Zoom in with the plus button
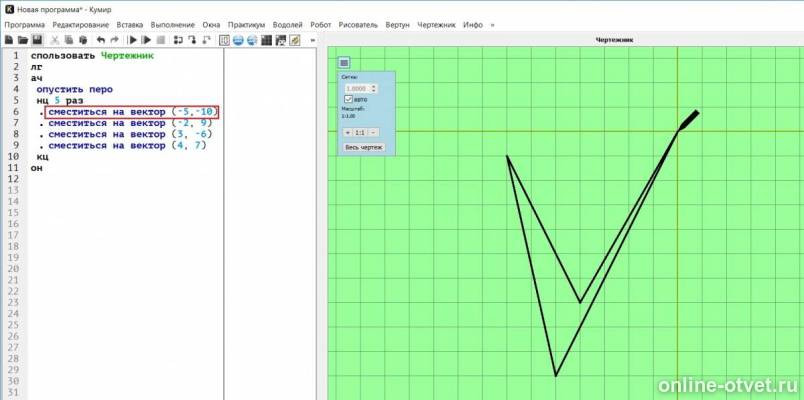 click(x=348, y=132)
